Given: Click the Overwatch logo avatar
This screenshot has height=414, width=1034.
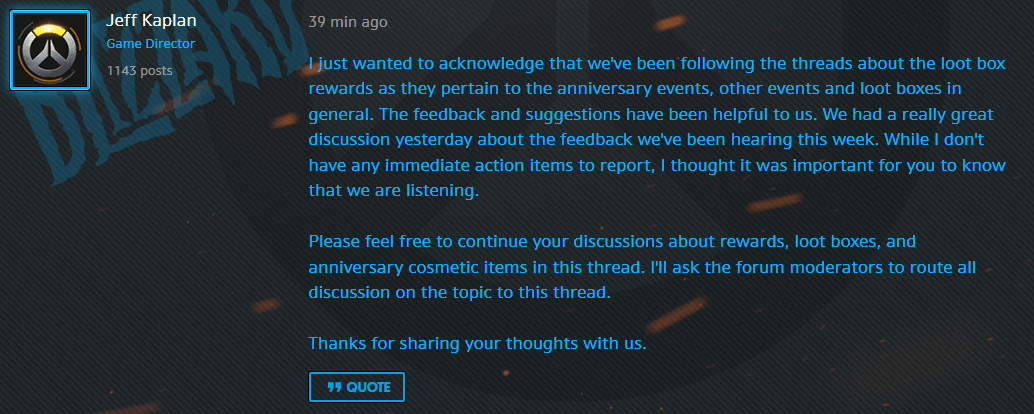Looking at the screenshot, I should (51, 51).
